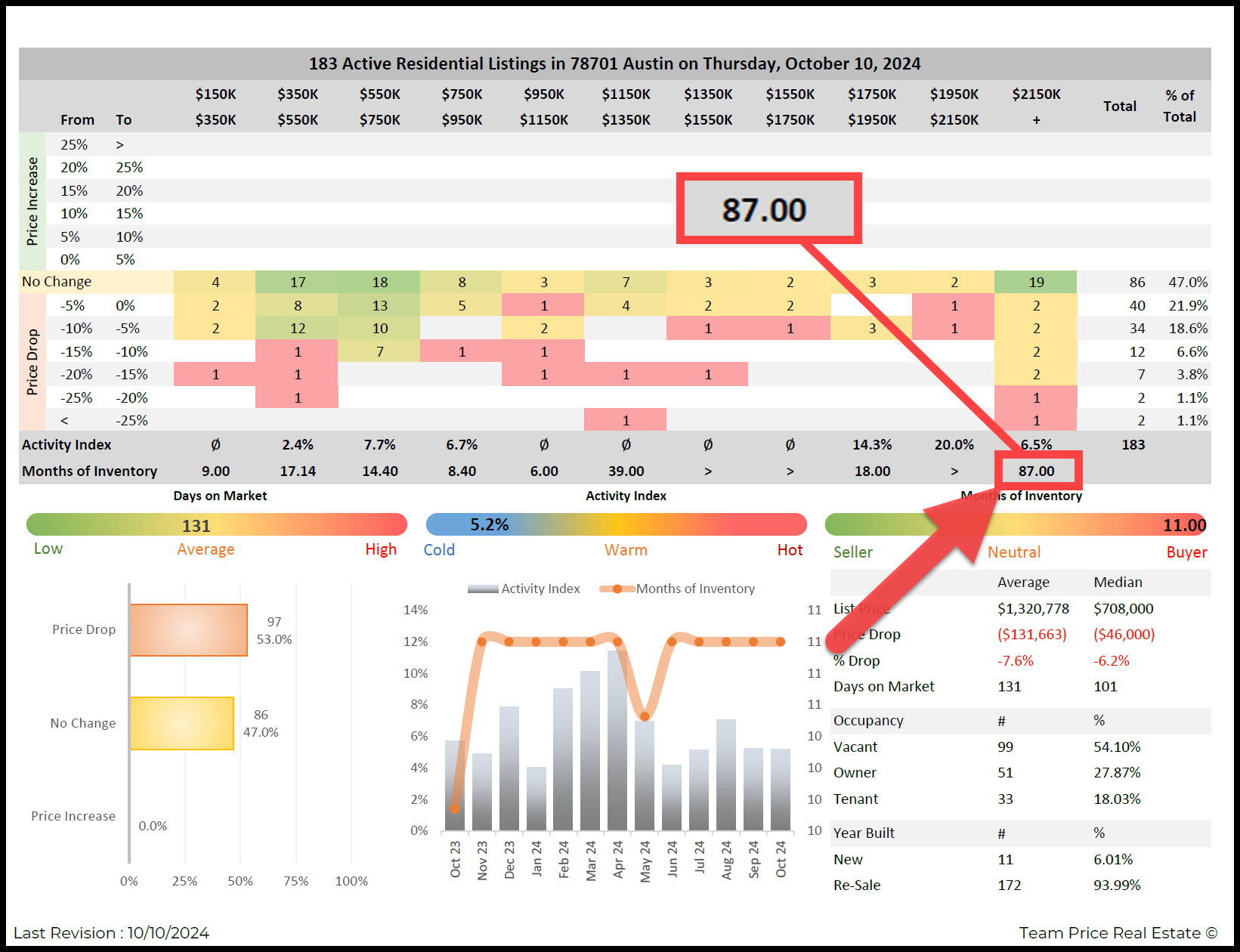This screenshot has height=952, width=1240.
Task: Click the report title for 78701 Austin listings
Action: point(614,63)
